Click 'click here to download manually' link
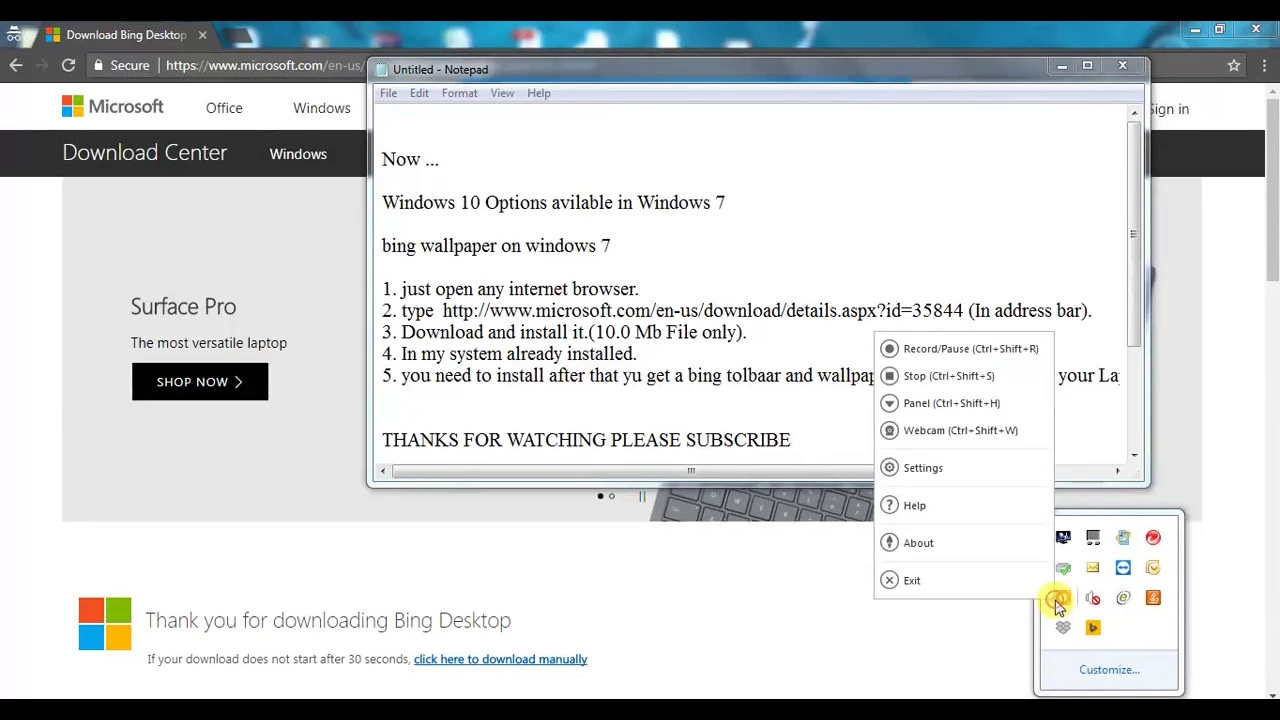The image size is (1280, 720). point(500,659)
